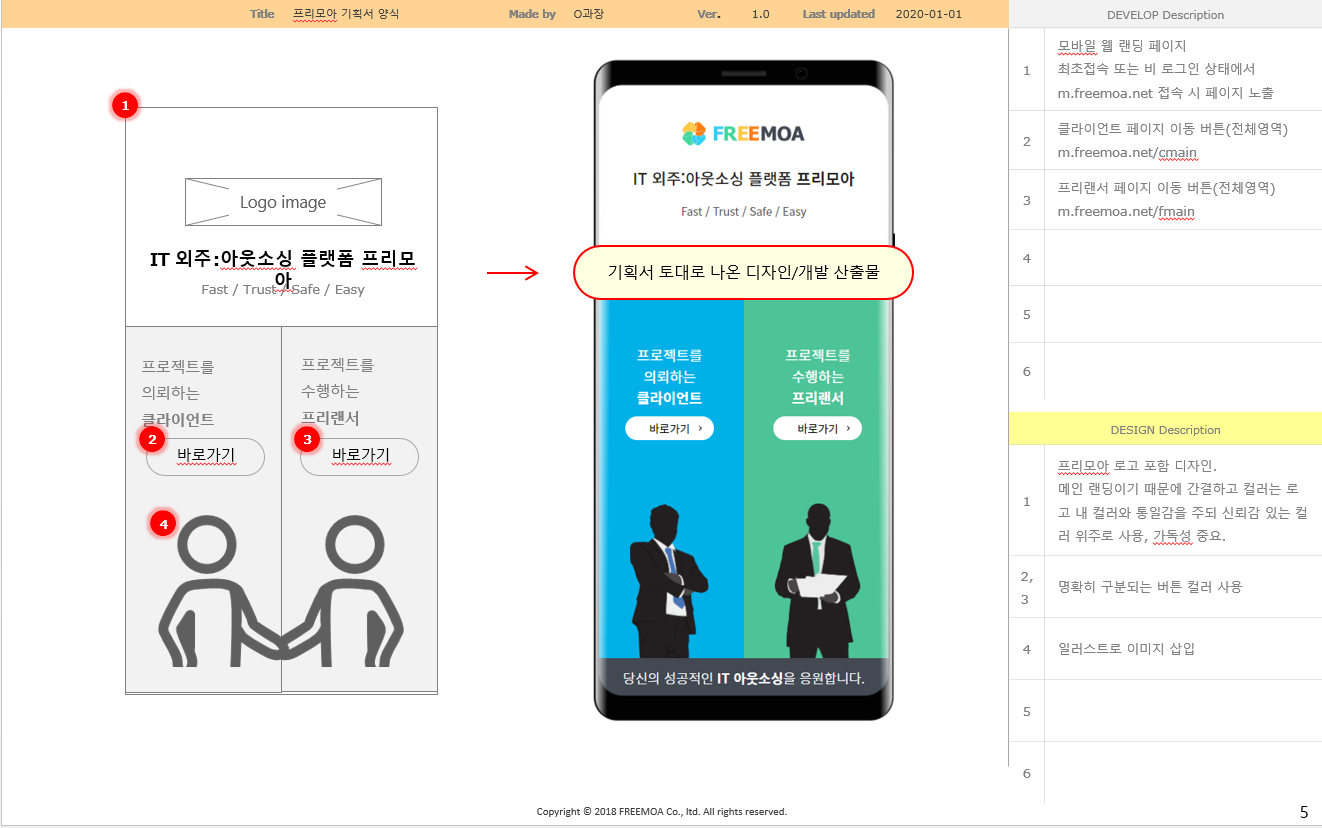
Task: Click the gray 프리랜서 text in the wireframe
Action: tap(330, 418)
